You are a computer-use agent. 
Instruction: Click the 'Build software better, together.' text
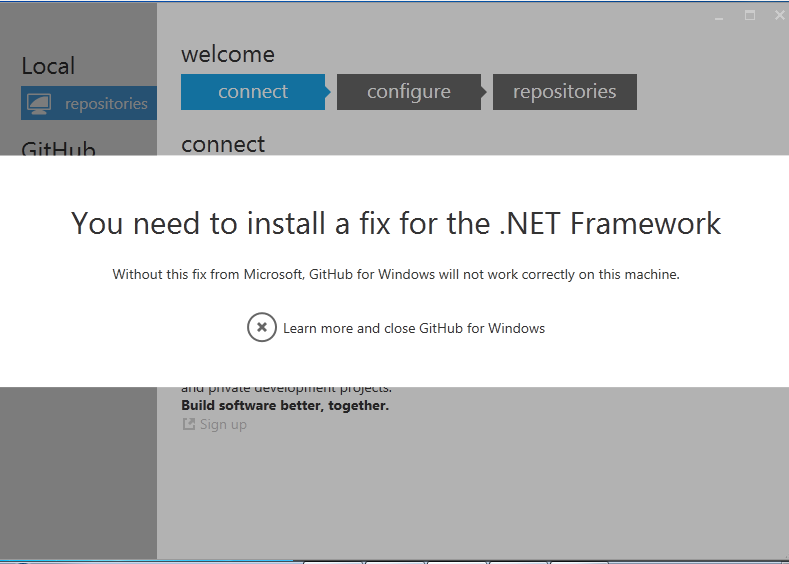tap(285, 406)
